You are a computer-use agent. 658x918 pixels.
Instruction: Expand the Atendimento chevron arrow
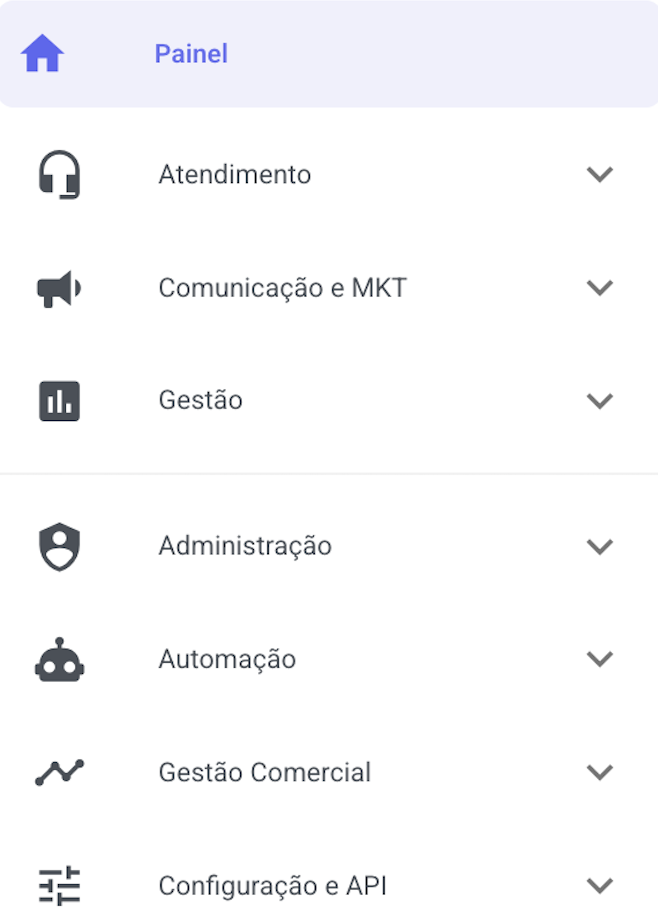(x=599, y=175)
